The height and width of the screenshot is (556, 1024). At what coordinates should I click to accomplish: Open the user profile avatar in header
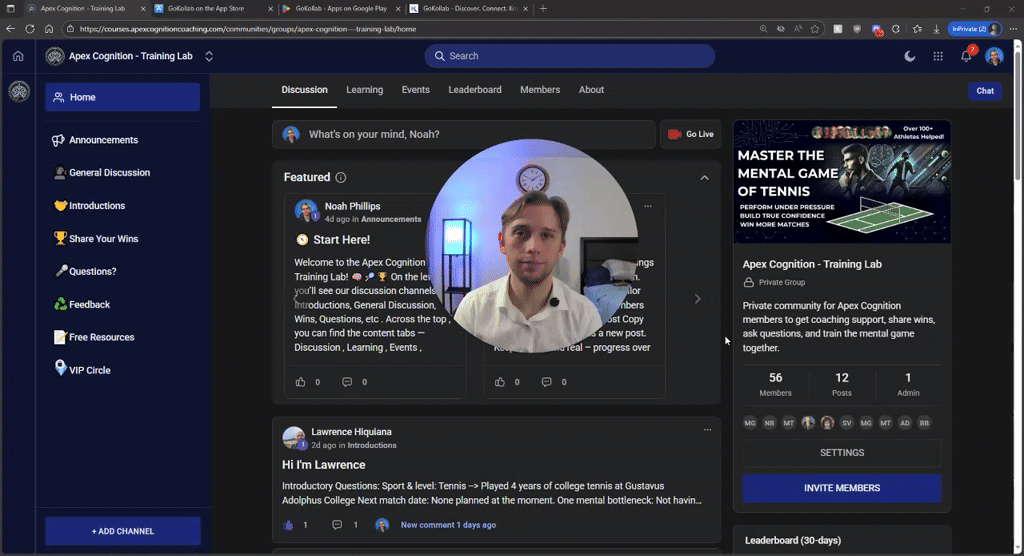[x=994, y=56]
